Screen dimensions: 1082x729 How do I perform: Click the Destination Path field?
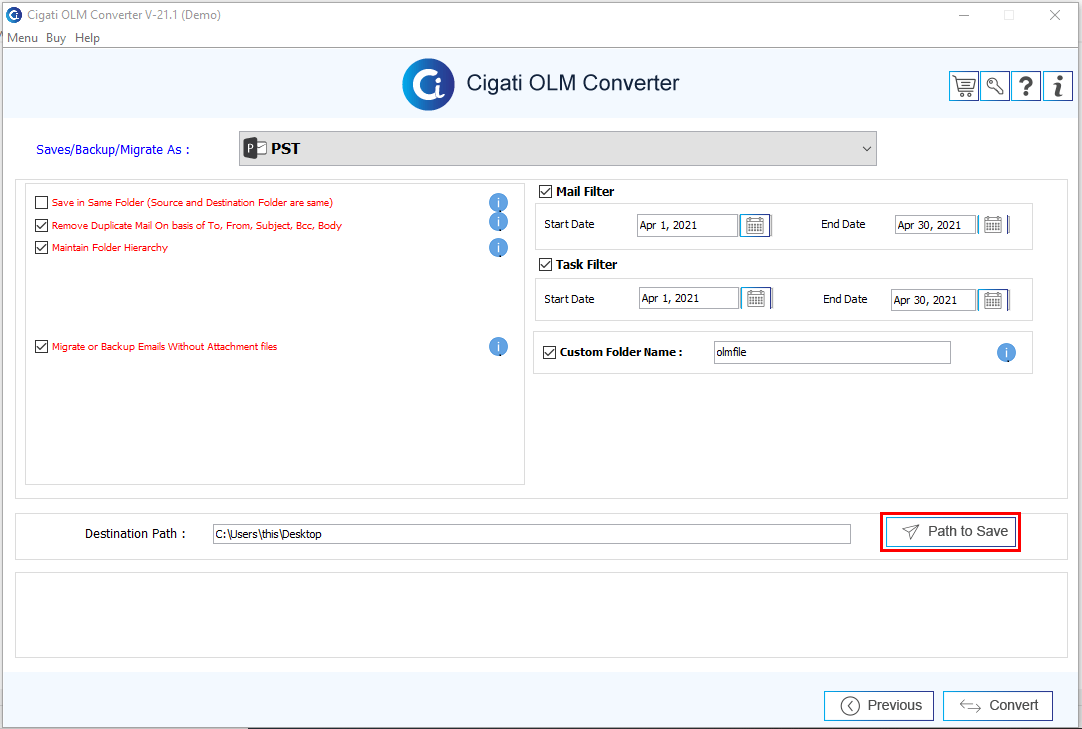(531, 534)
